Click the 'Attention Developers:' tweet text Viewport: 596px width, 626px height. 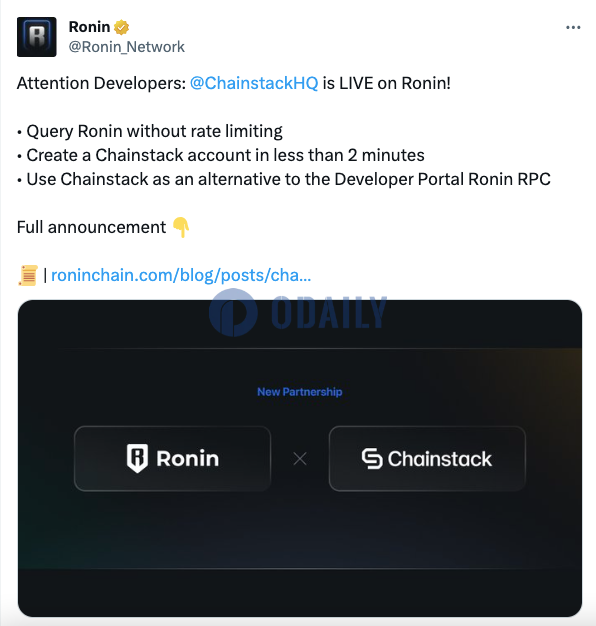(101, 83)
